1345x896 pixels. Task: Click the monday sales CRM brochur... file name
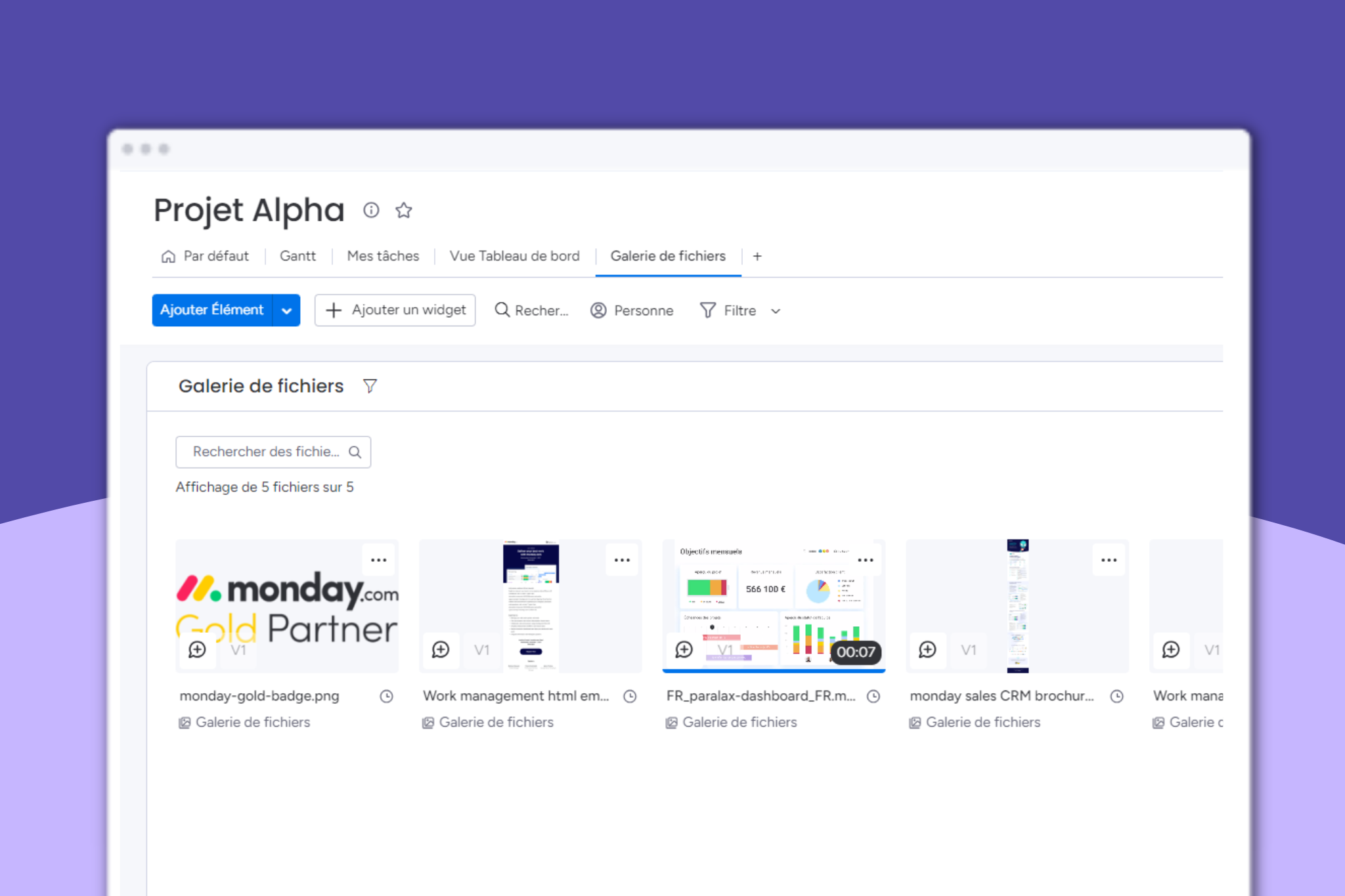[x=1002, y=696]
